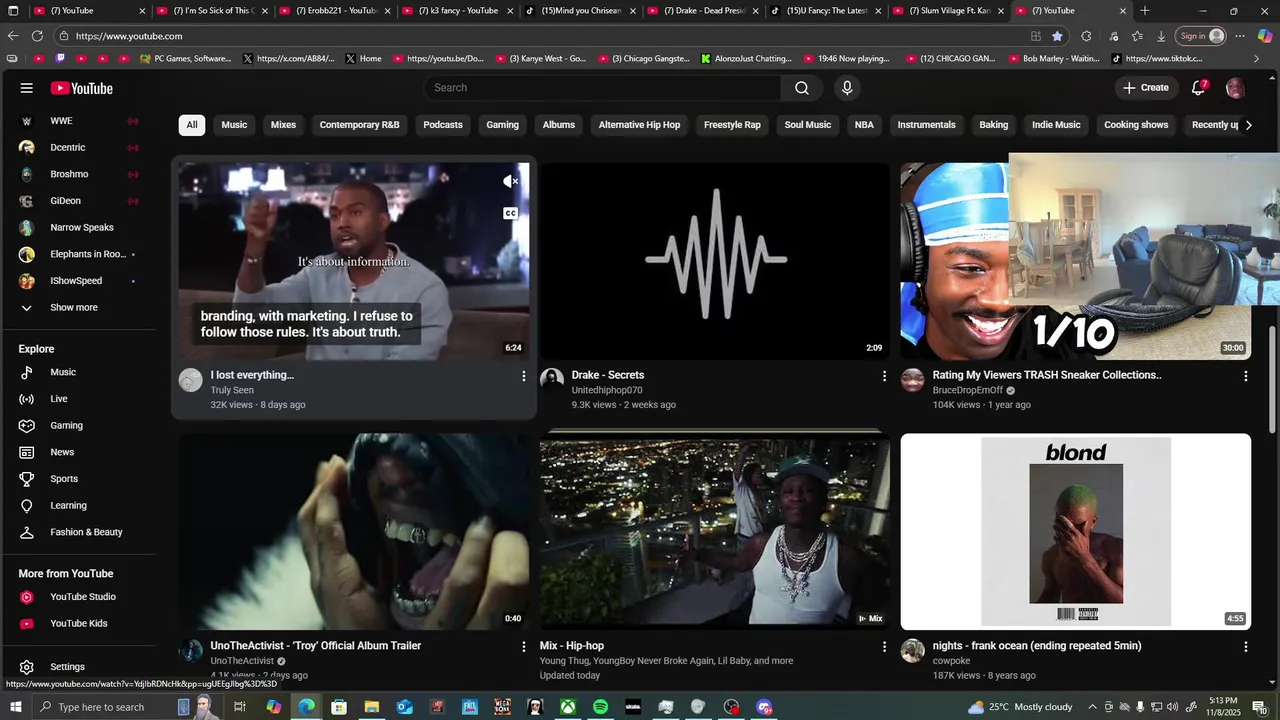
Task: Open the YouTube account avatar menu
Action: click(x=1235, y=88)
